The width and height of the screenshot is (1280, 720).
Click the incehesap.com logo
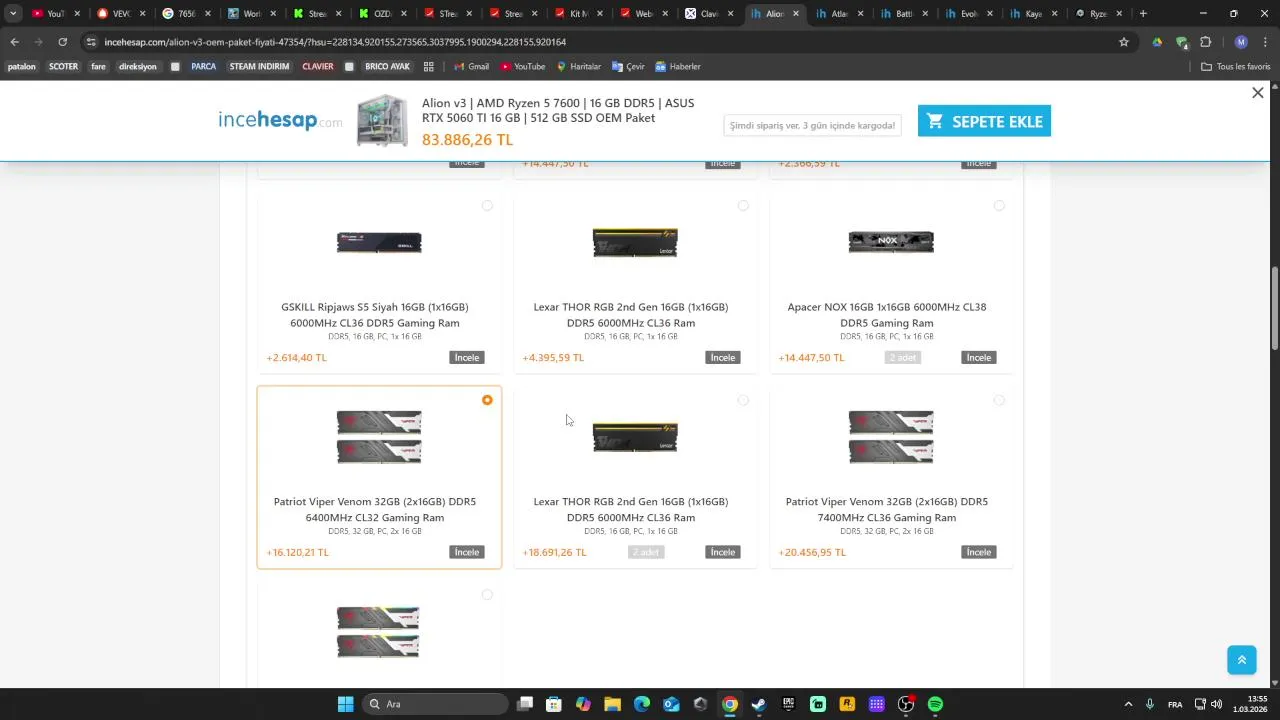280,120
